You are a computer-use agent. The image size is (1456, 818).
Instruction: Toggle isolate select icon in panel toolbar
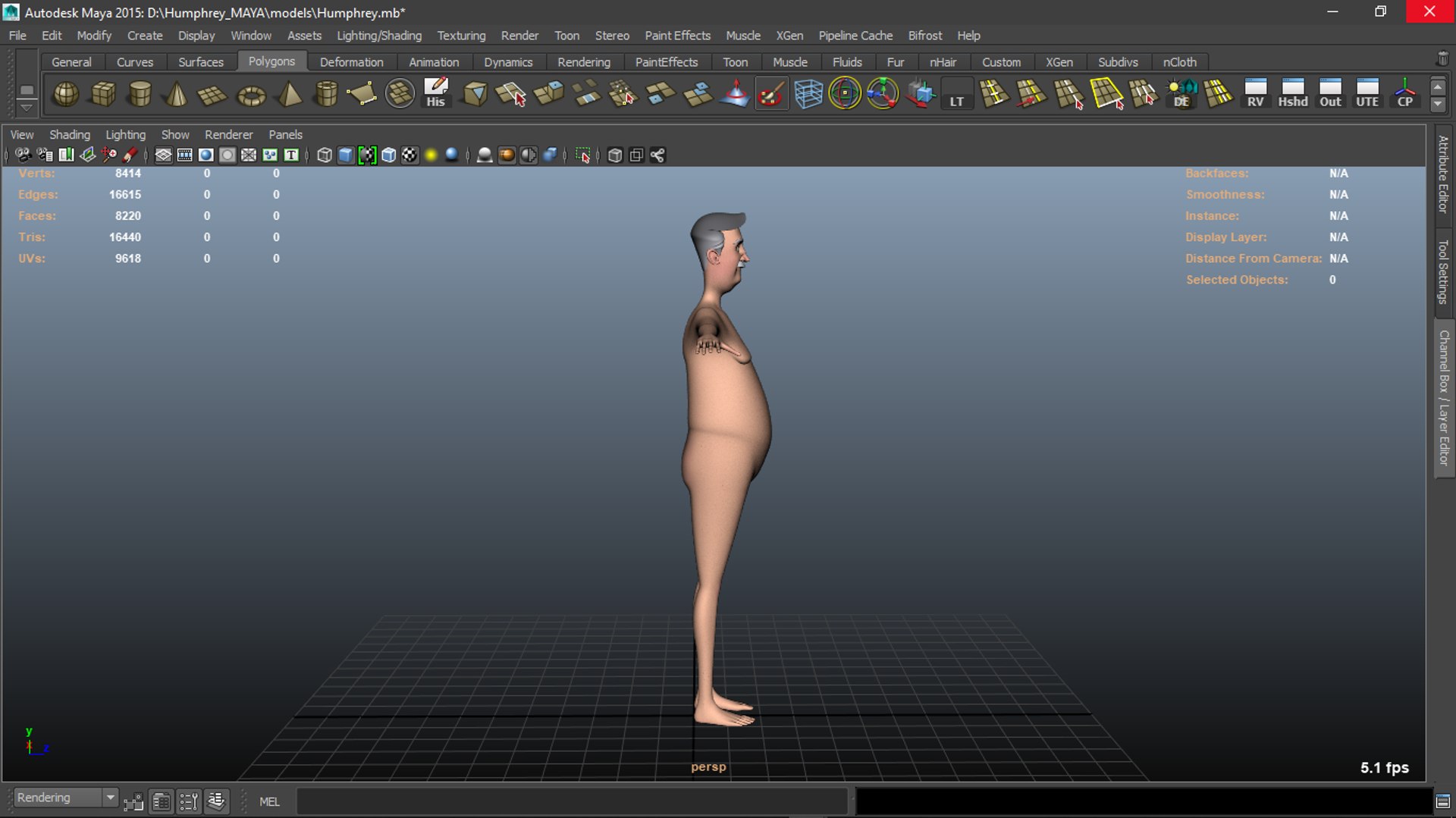tap(582, 155)
